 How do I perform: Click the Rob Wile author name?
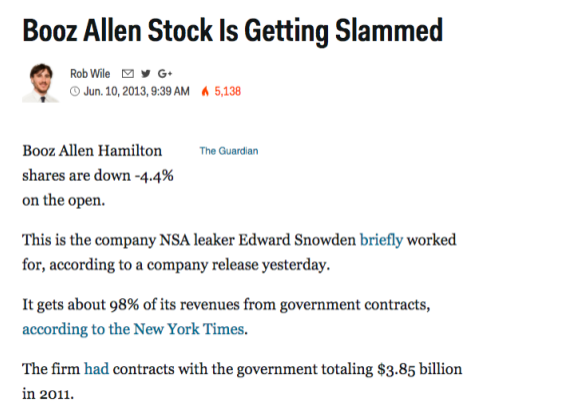[90, 73]
